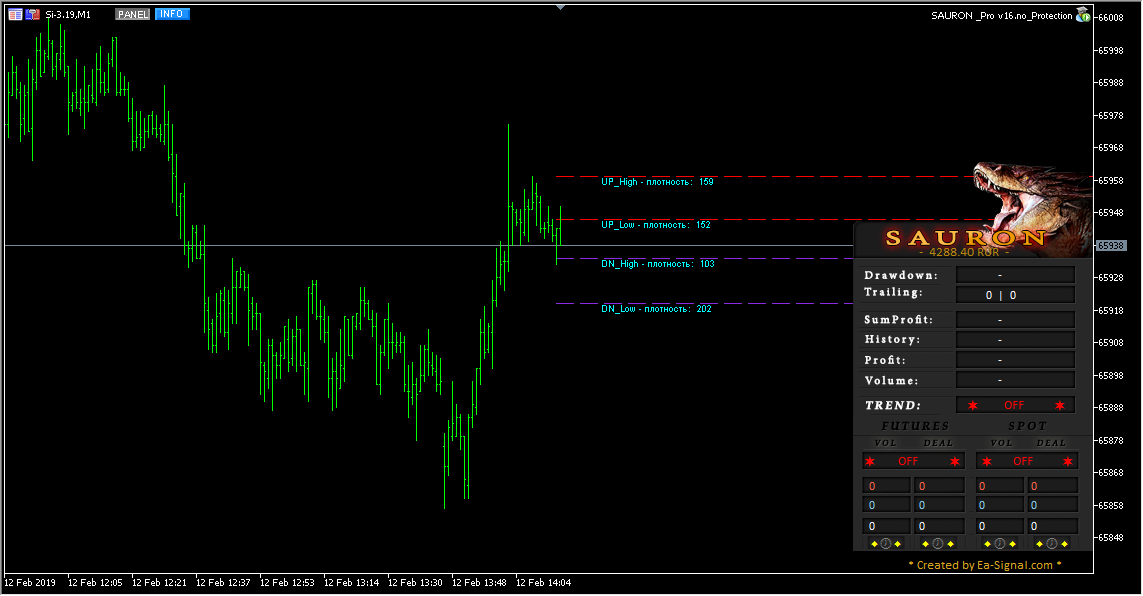Click left yellow diamond under Spot DEAL
This screenshot has height=596, width=1143.
[1040, 544]
